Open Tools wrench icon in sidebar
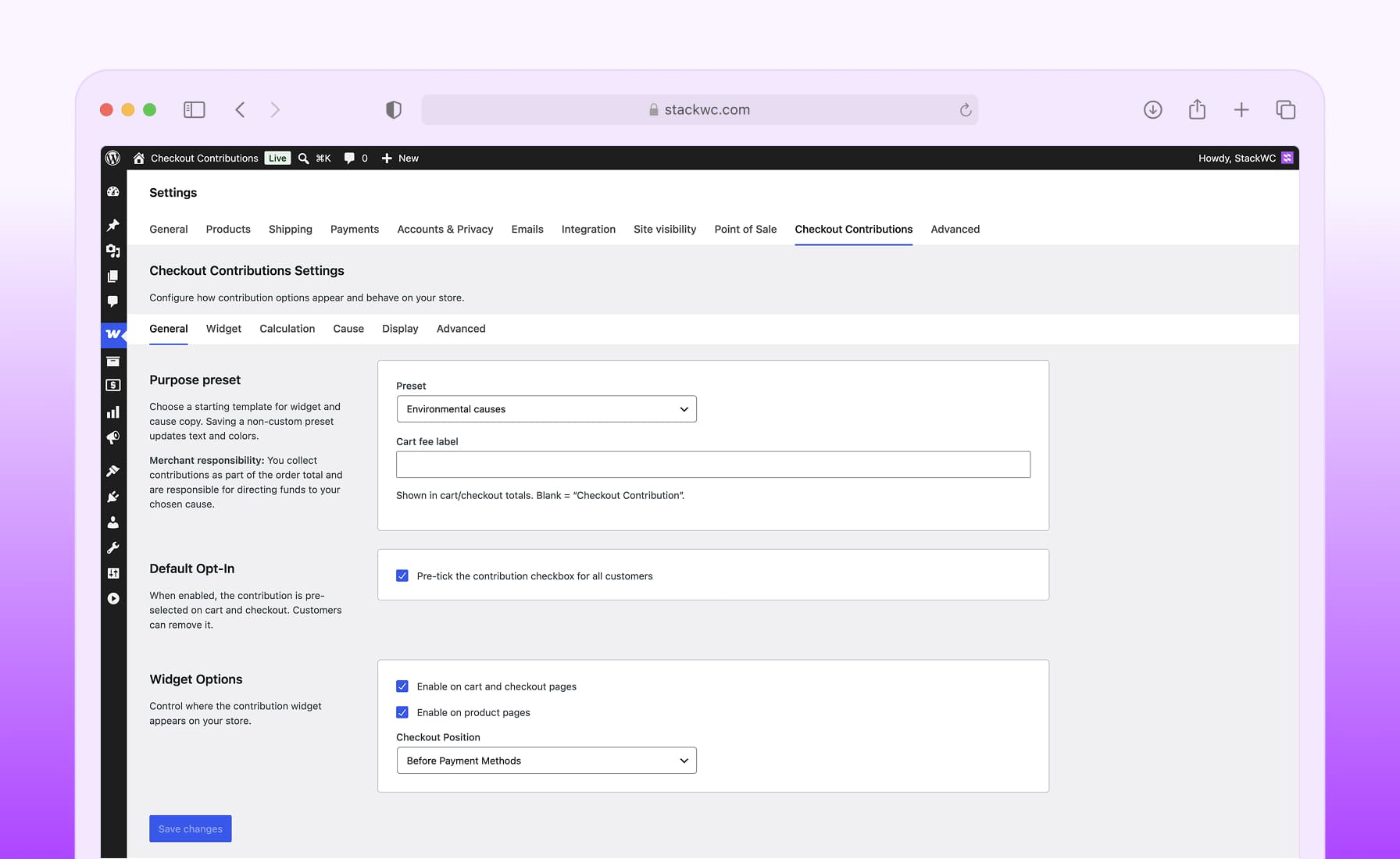The width and height of the screenshot is (1400, 859). pos(113,547)
